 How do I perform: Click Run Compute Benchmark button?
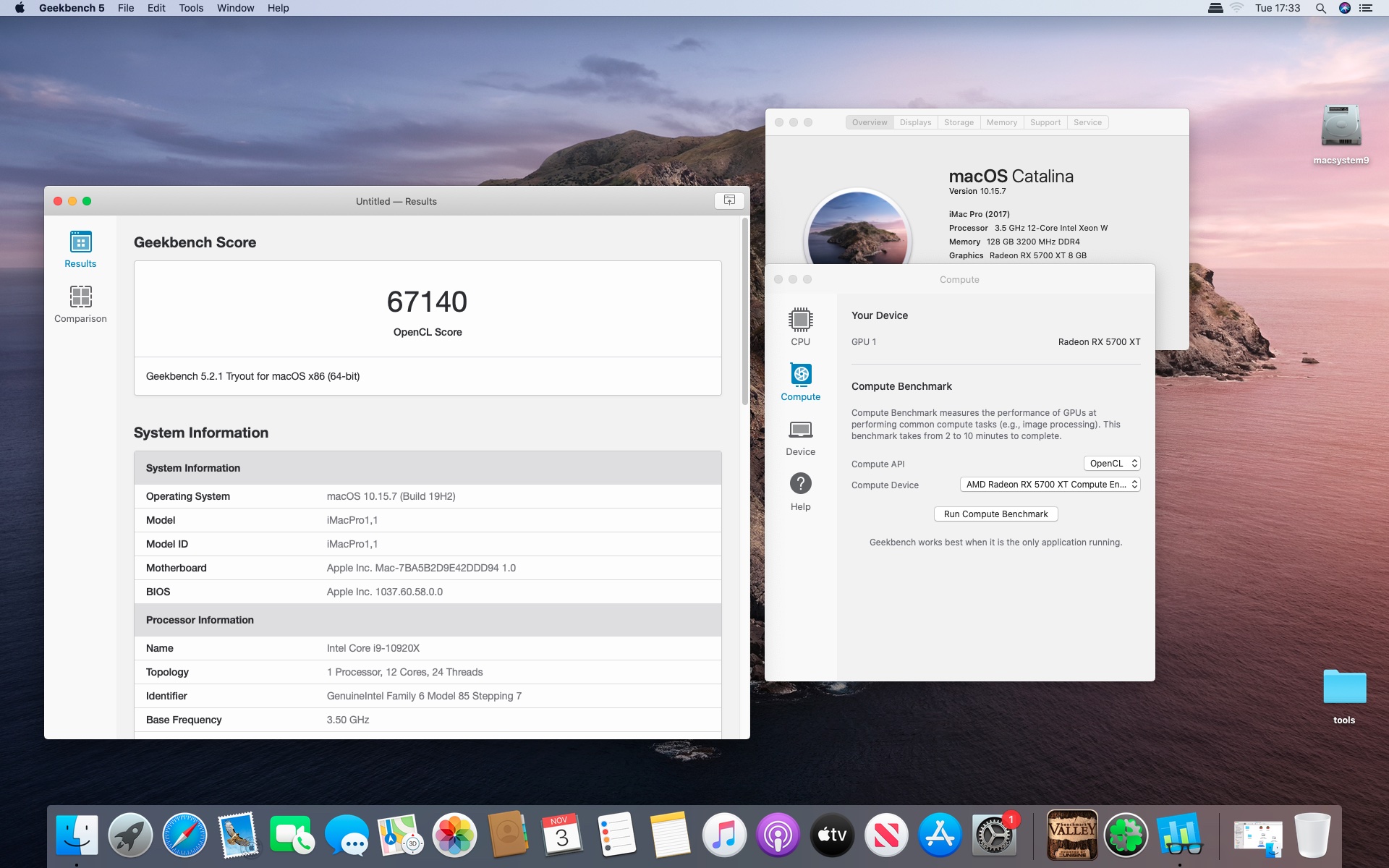[995, 514]
